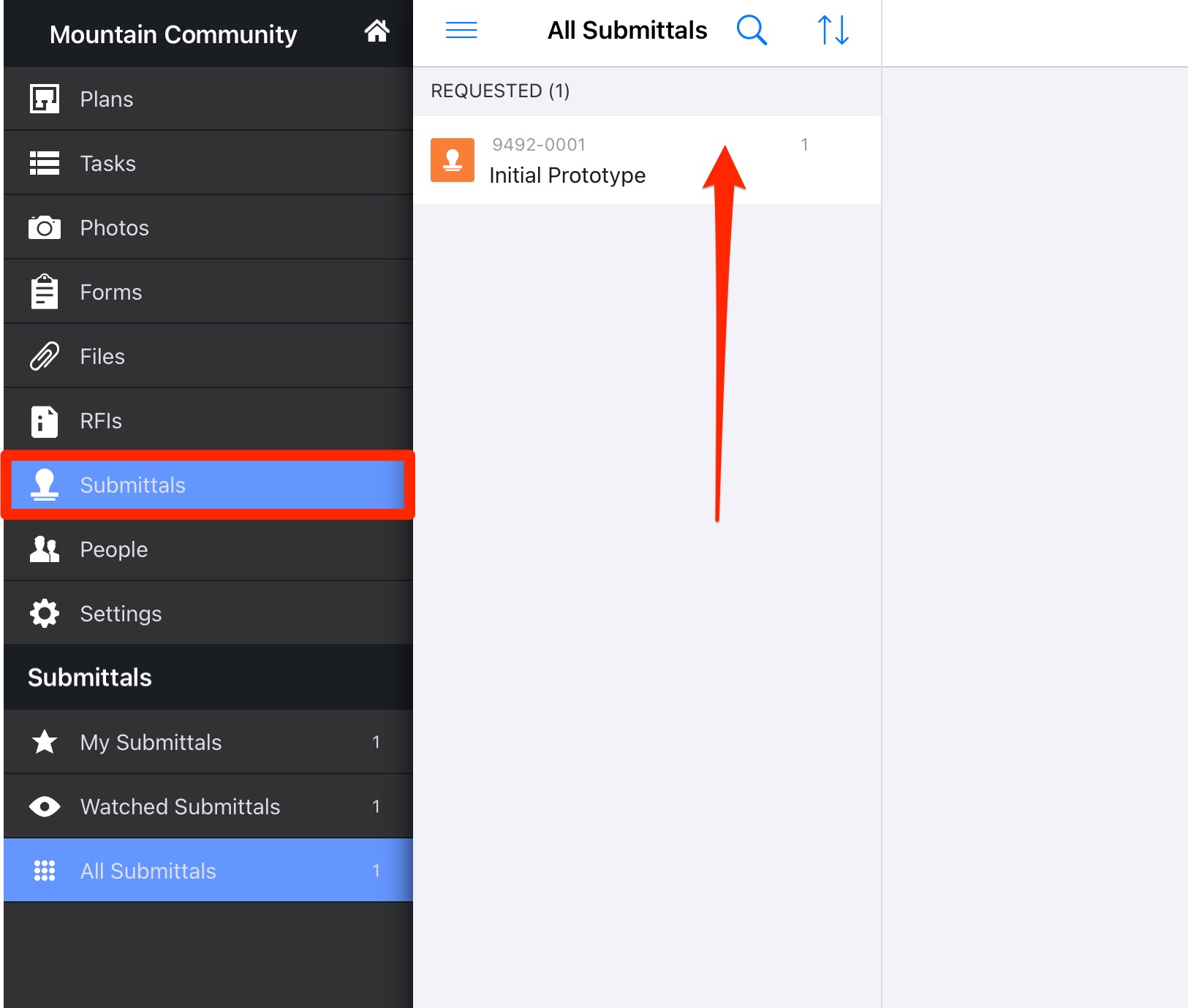Image resolution: width=1188 pixels, height=1008 pixels.
Task: Open the Plans section
Action: coord(208,99)
